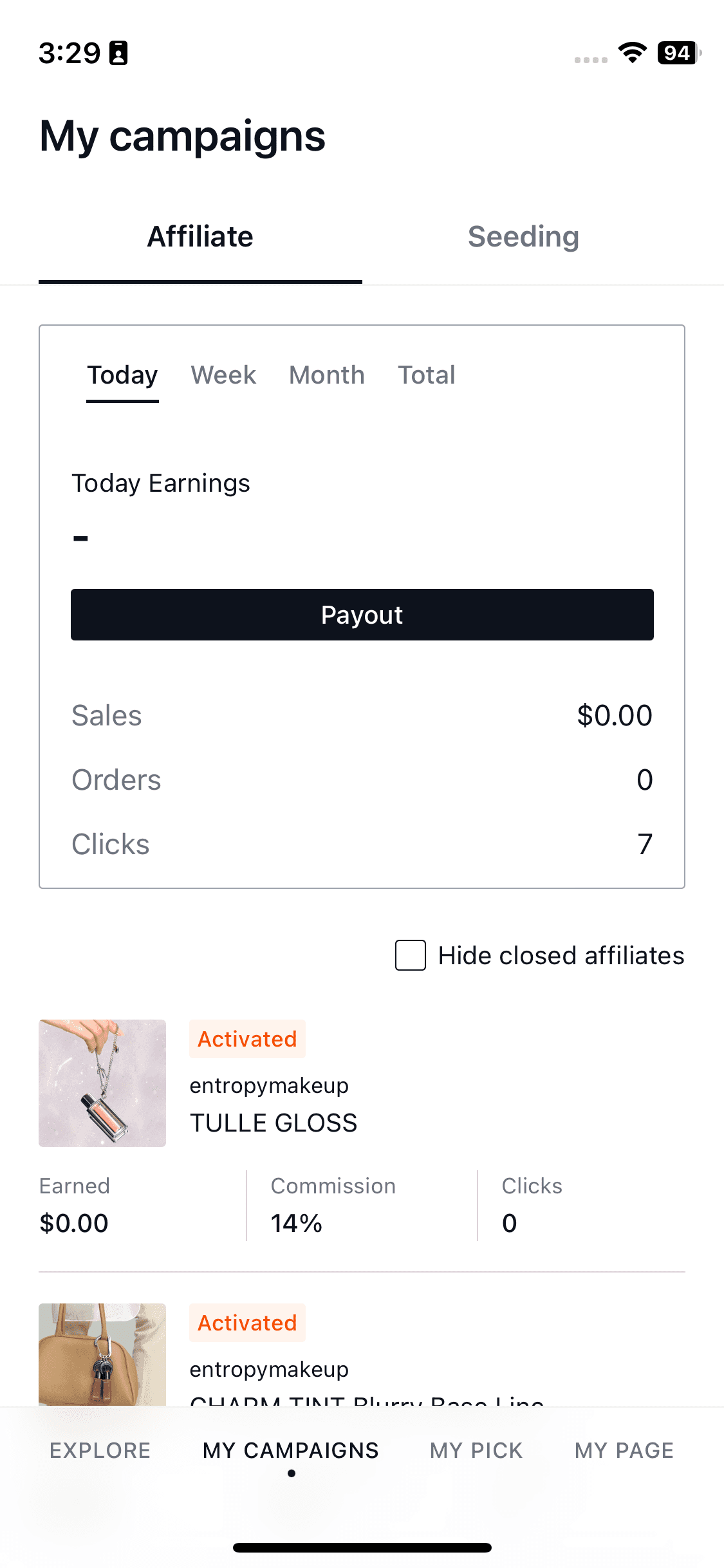
Task: Select the Today earnings period
Action: click(122, 375)
